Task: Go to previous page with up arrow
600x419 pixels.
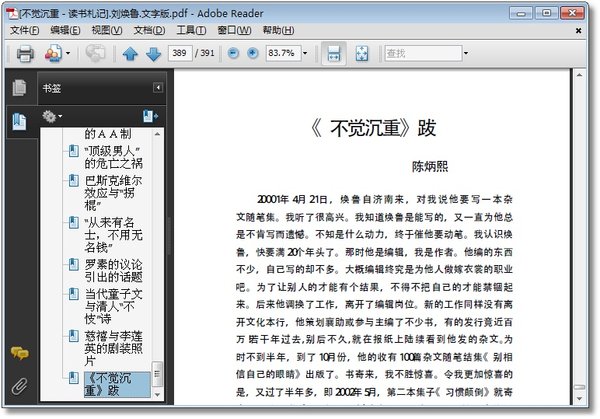Action: click(x=130, y=54)
